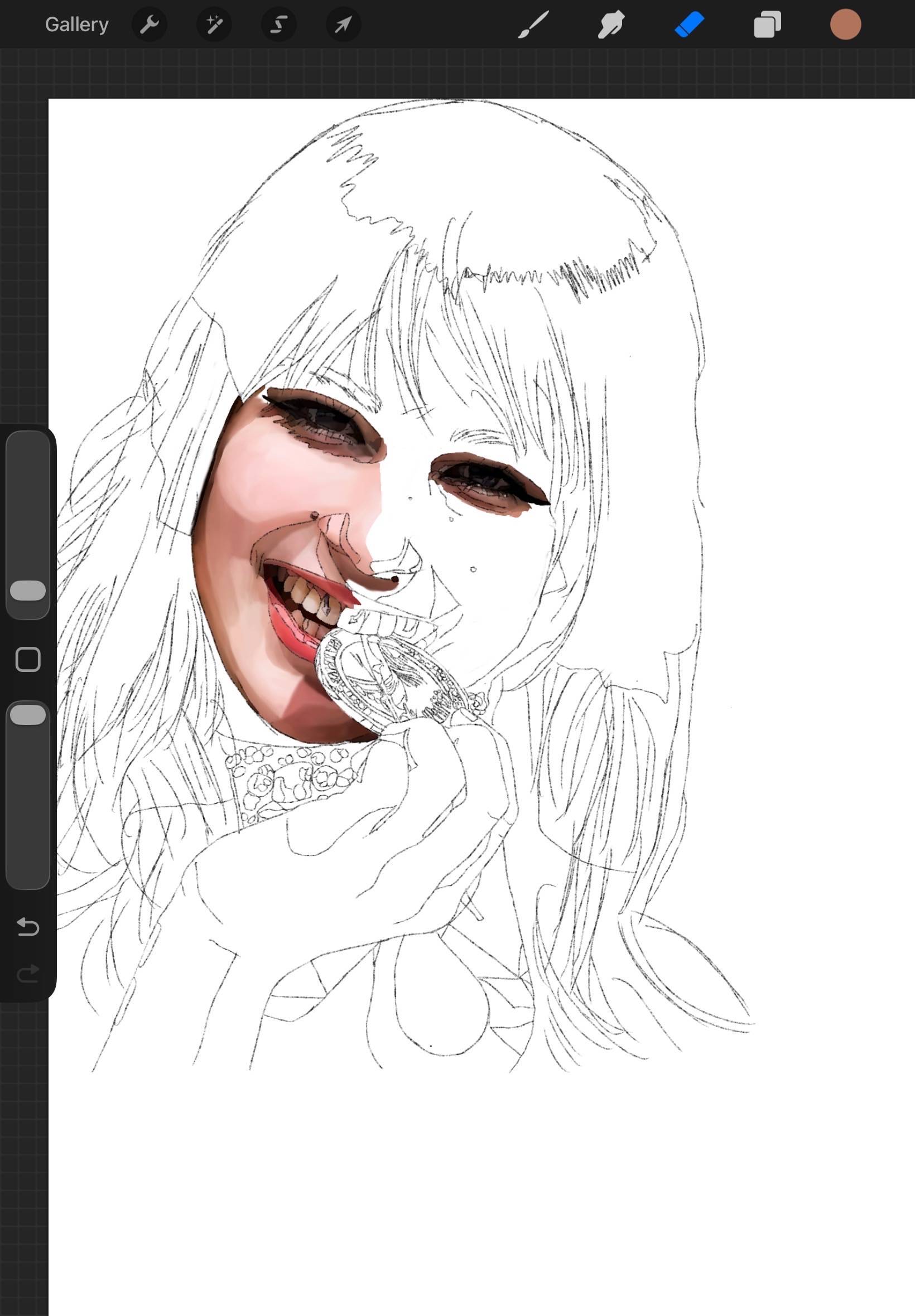The height and width of the screenshot is (1316, 915).
Task: Select the Paint brush tool
Action: tap(533, 25)
